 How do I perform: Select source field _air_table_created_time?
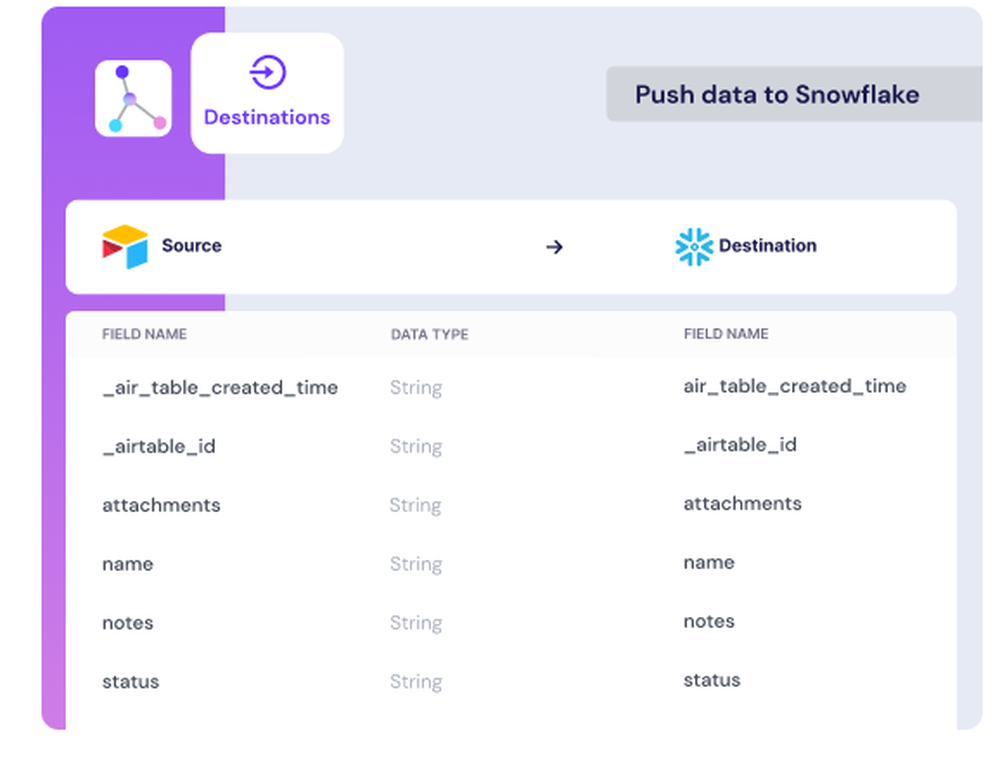pyautogui.click(x=220, y=387)
